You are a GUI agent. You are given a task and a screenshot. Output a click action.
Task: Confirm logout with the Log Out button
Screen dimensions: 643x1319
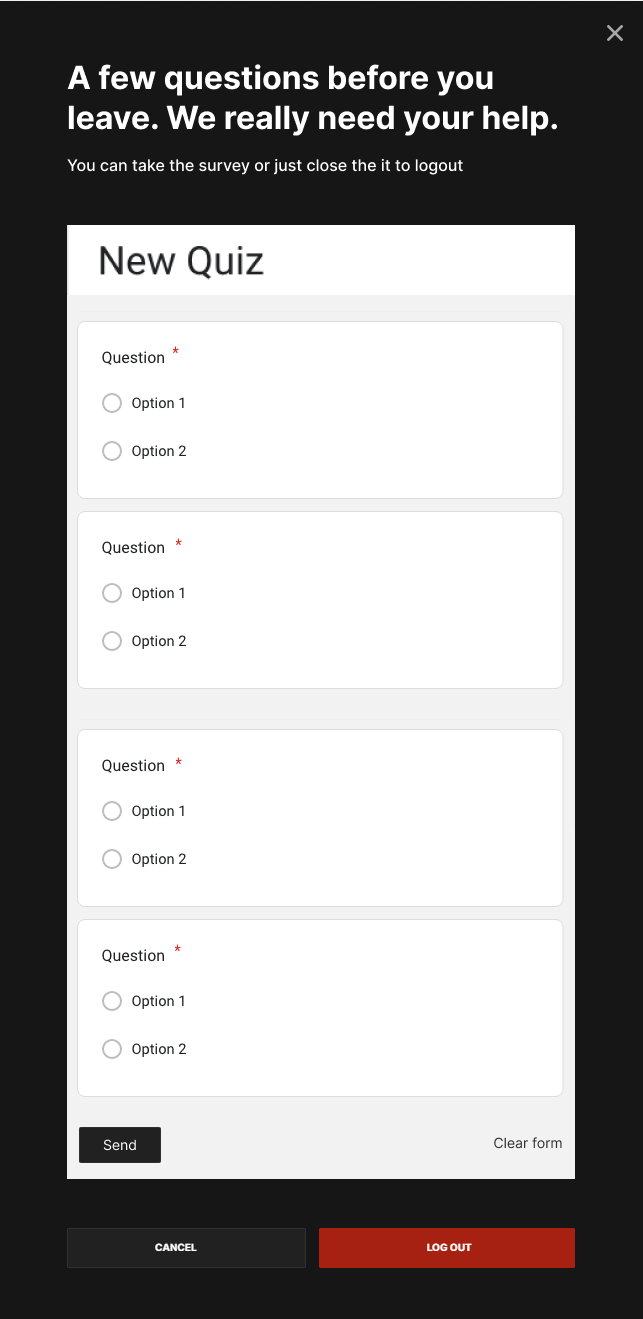(x=446, y=1247)
